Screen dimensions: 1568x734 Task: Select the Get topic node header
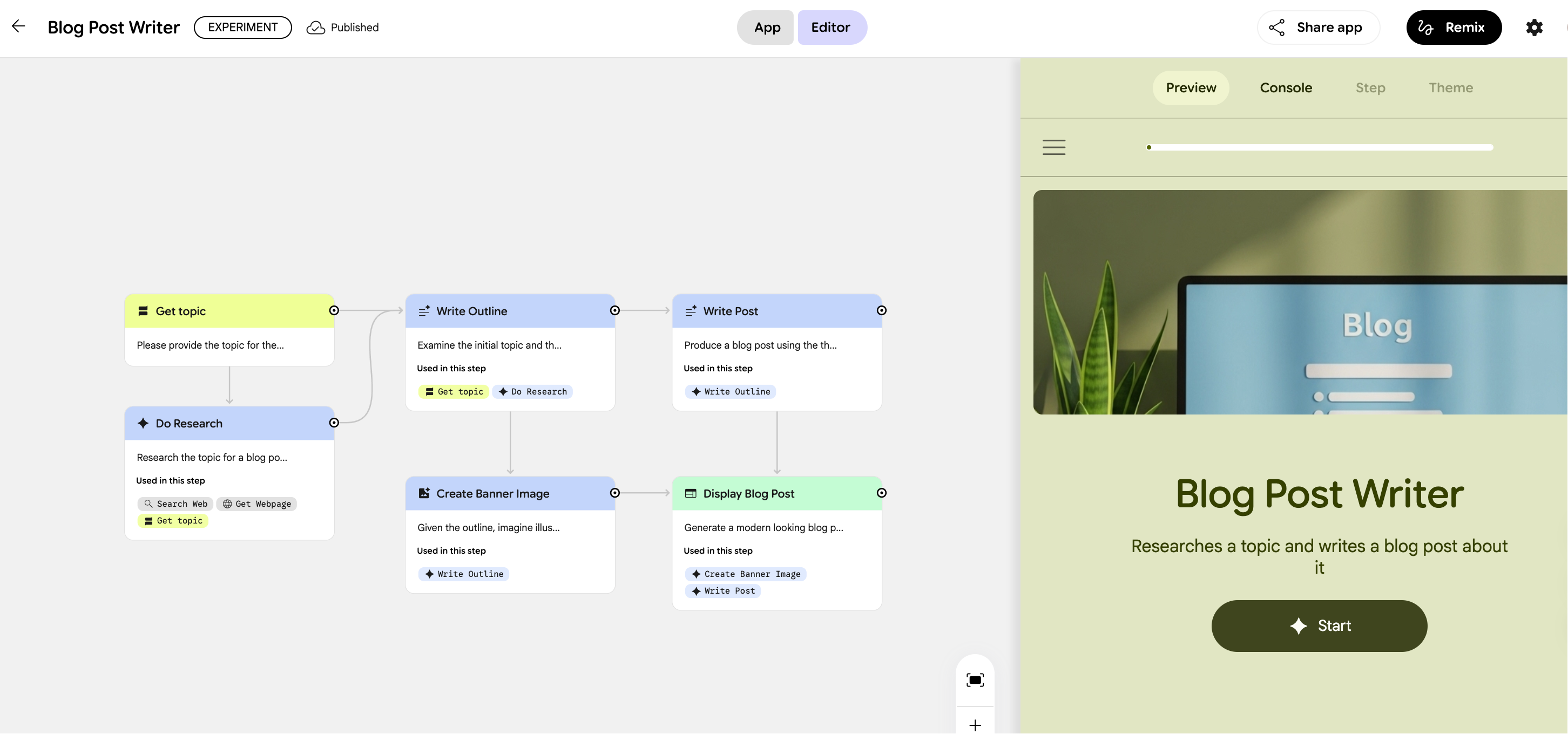pos(229,311)
